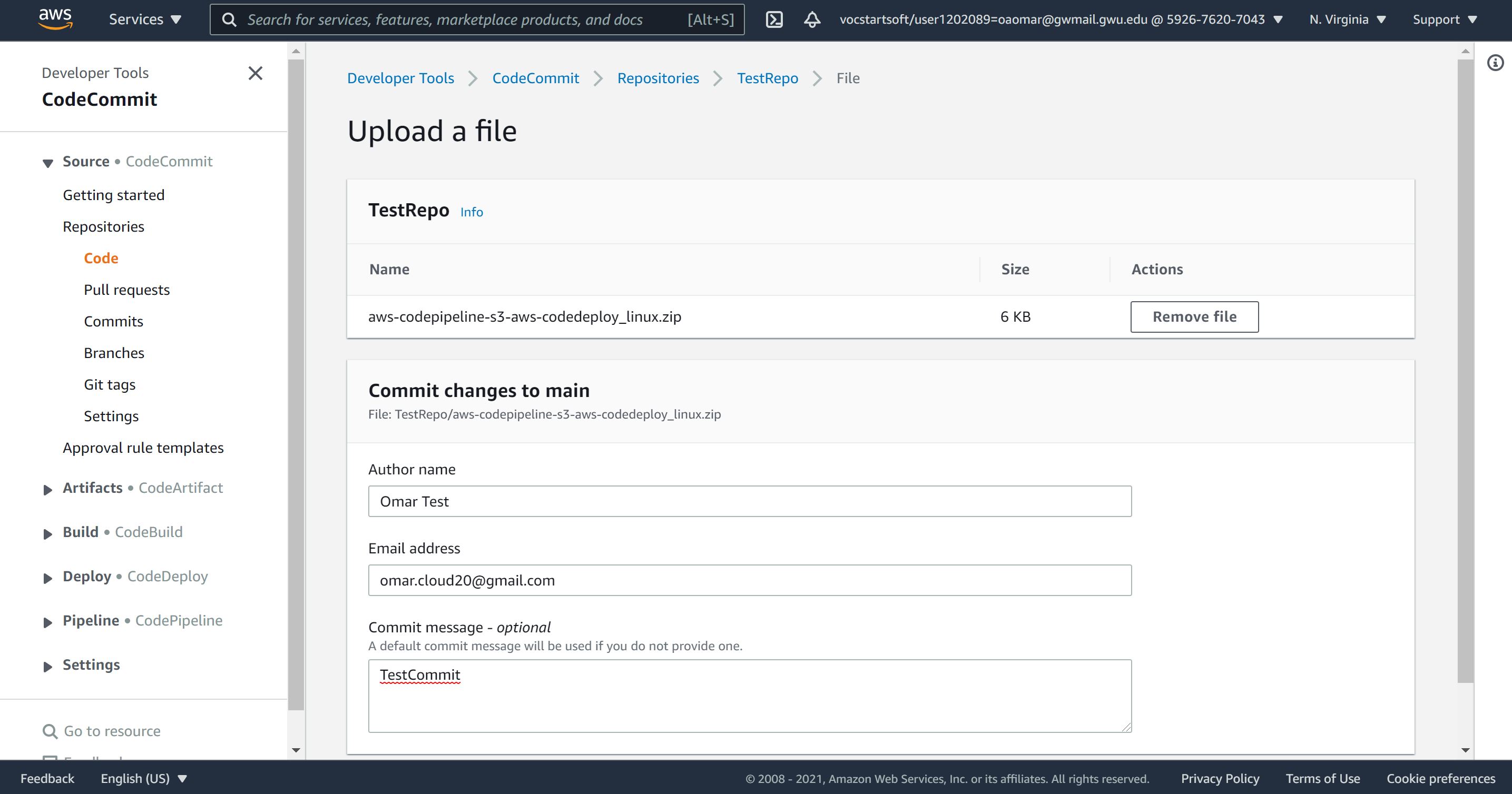The height and width of the screenshot is (794, 1512).
Task: Click the info circle icon at right edge
Action: click(x=1496, y=62)
